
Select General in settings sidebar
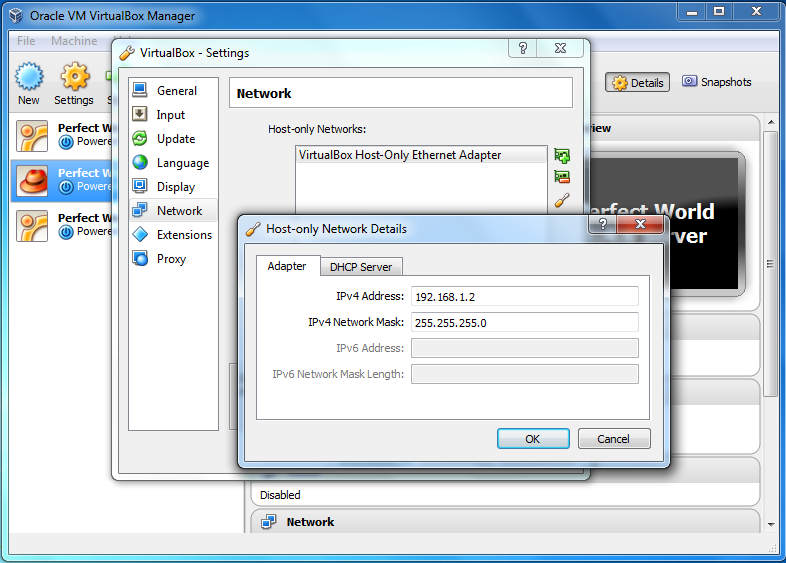pyautogui.click(x=173, y=91)
